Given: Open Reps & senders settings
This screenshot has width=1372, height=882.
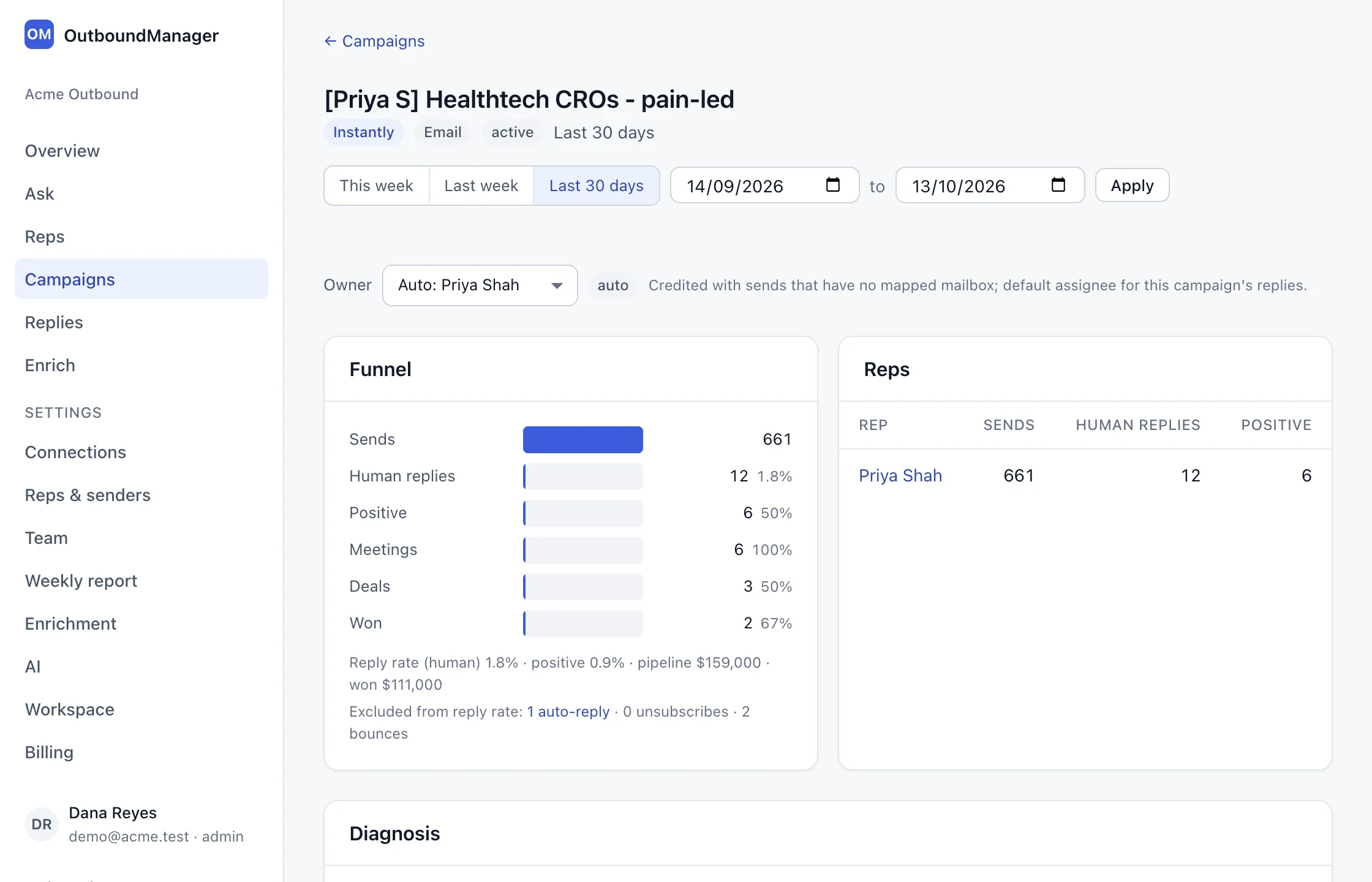Looking at the screenshot, I should [141, 495].
